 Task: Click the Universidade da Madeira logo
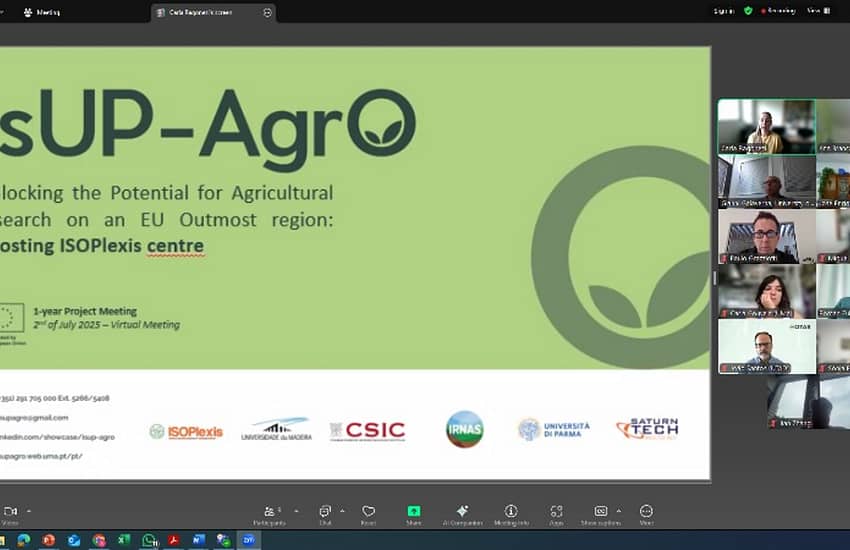coord(276,429)
